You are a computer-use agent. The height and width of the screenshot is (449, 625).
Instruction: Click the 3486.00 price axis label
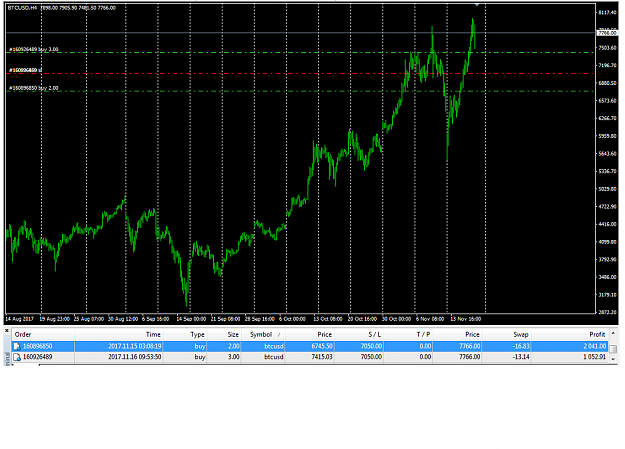(x=607, y=277)
